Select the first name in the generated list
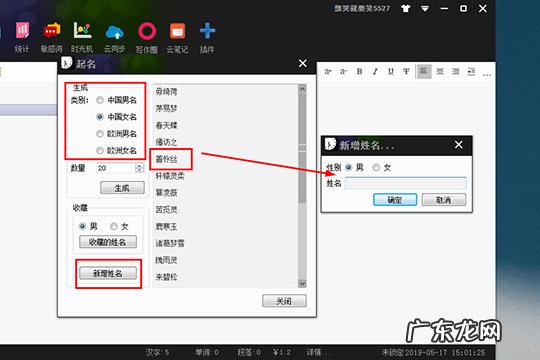 tap(166, 92)
